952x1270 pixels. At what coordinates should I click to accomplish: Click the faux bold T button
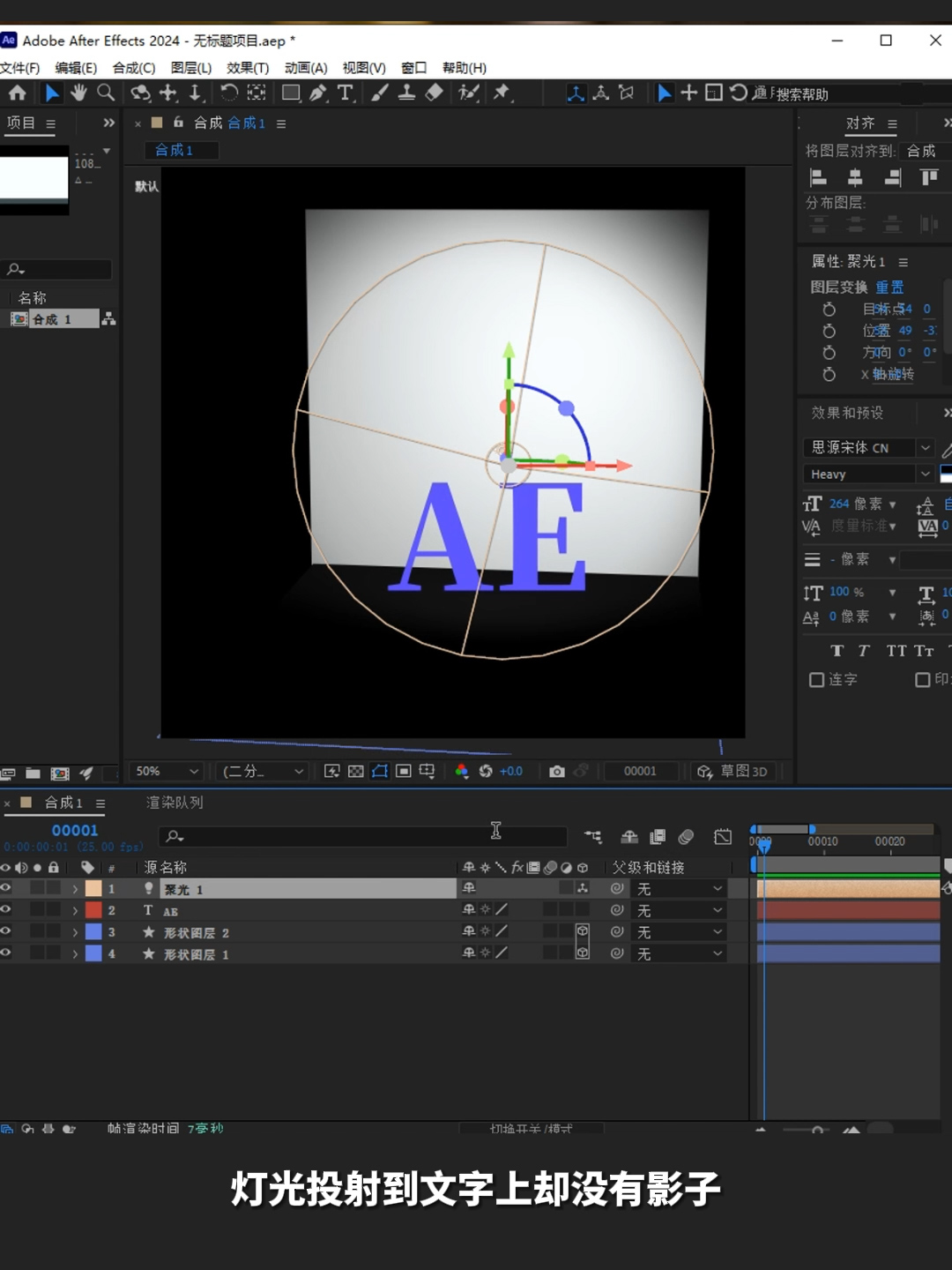(x=837, y=651)
